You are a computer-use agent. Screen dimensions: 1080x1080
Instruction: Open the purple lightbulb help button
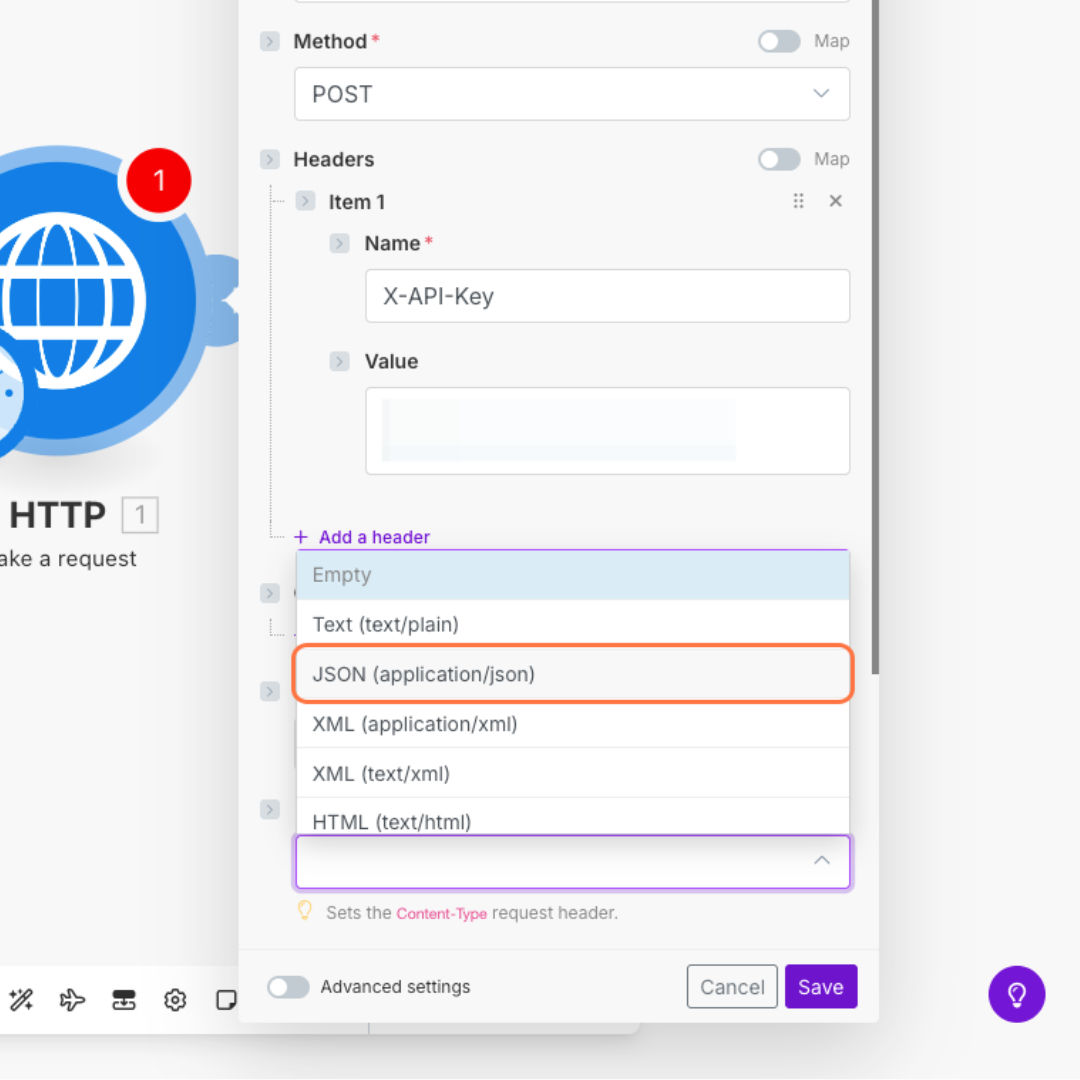tap(1017, 994)
